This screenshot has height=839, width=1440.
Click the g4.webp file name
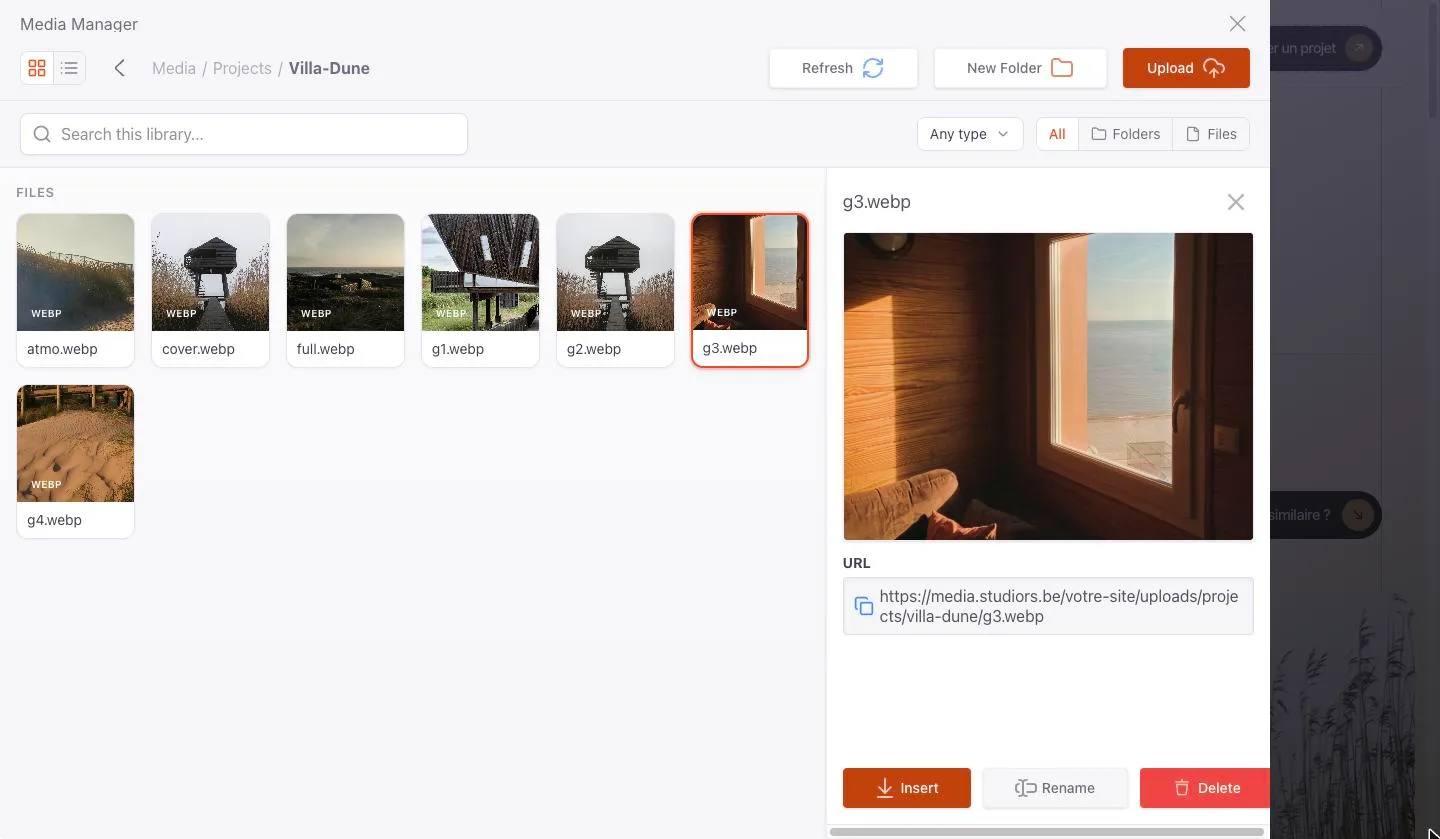click(x=54, y=520)
